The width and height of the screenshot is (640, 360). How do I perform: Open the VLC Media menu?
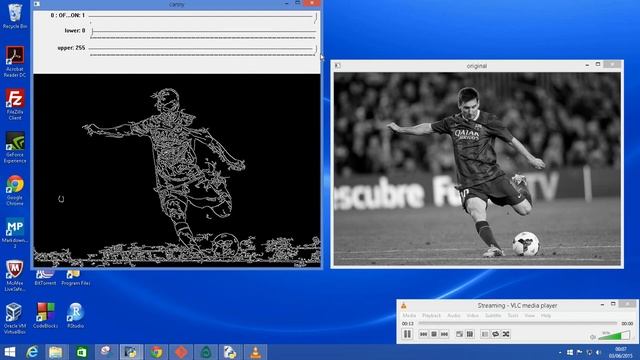click(x=409, y=316)
